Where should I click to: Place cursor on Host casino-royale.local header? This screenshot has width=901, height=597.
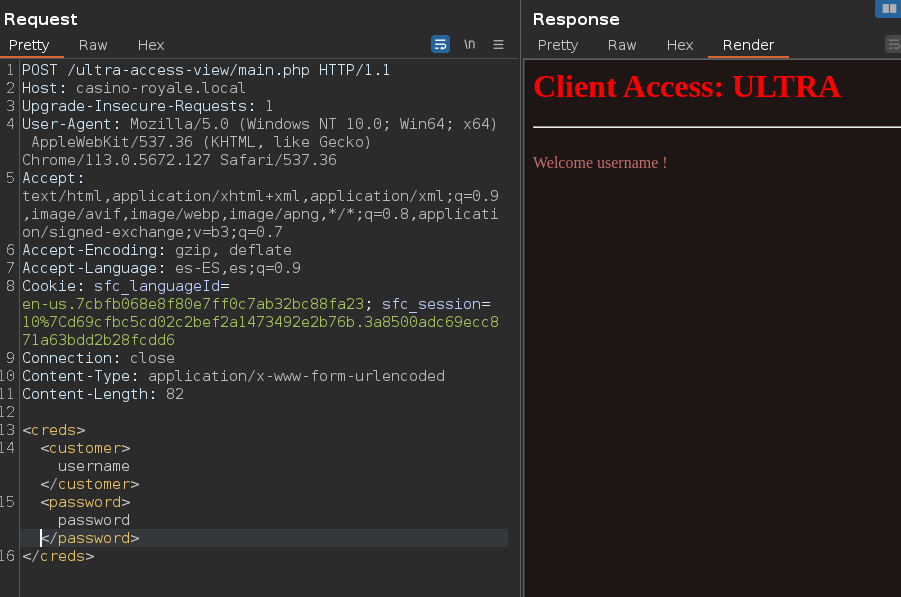pyautogui.click(x=133, y=88)
